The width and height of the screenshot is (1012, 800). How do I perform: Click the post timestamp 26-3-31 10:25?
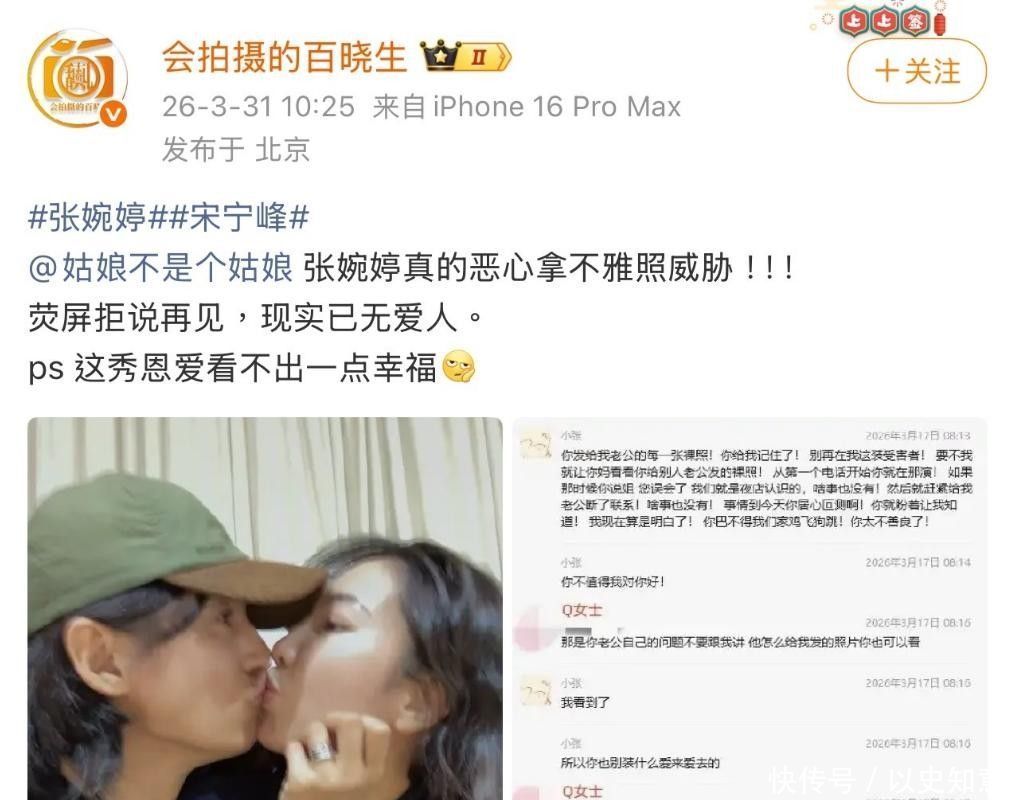coord(258,107)
